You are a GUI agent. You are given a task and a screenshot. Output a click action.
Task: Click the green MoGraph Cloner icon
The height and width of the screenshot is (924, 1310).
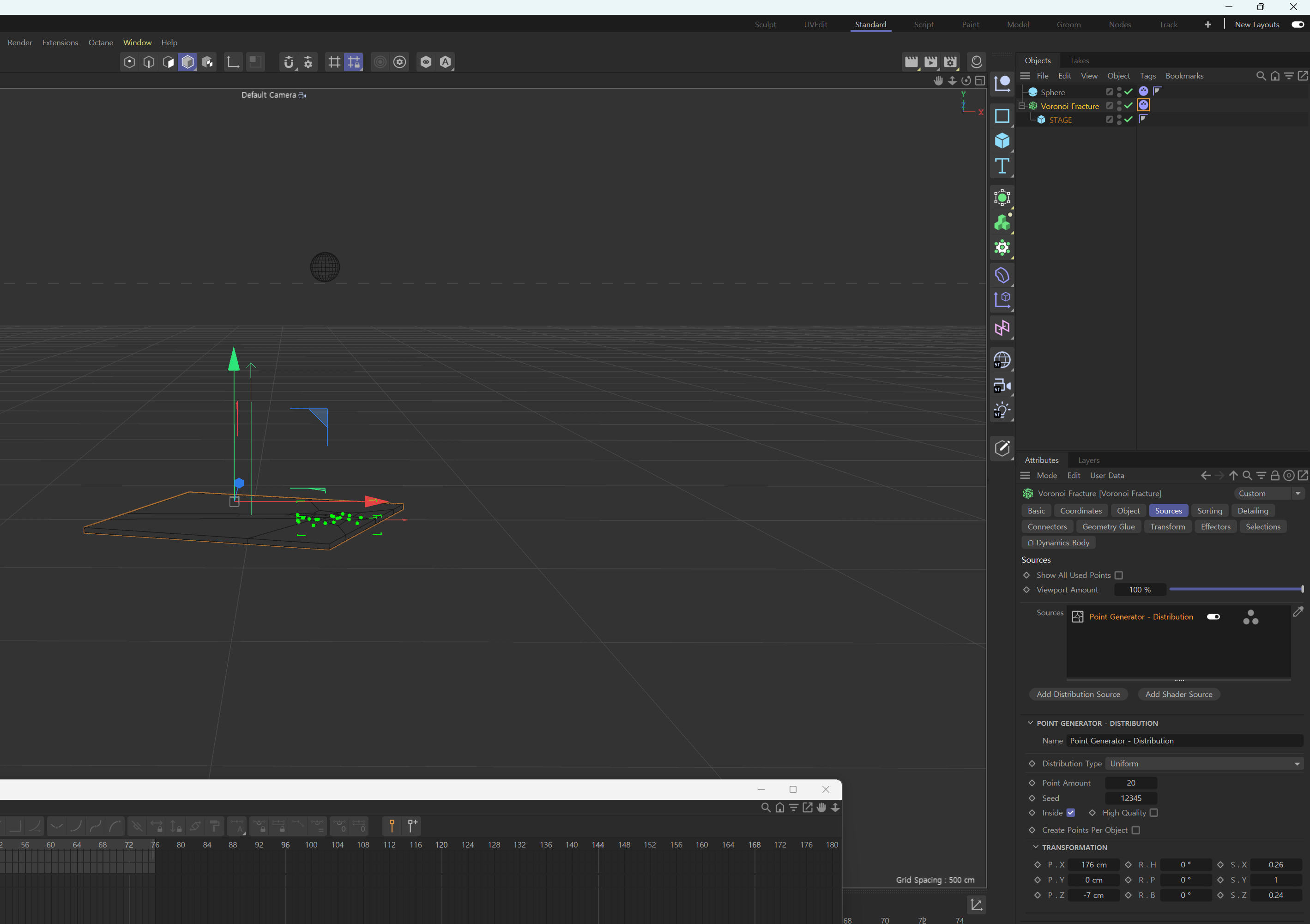(1002, 223)
